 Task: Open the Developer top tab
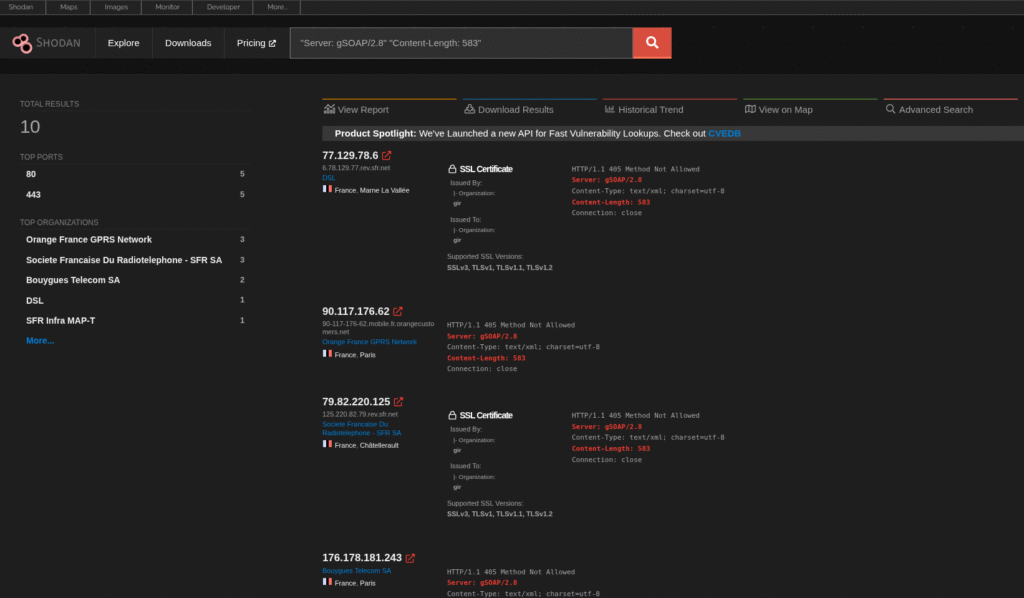[223, 7]
